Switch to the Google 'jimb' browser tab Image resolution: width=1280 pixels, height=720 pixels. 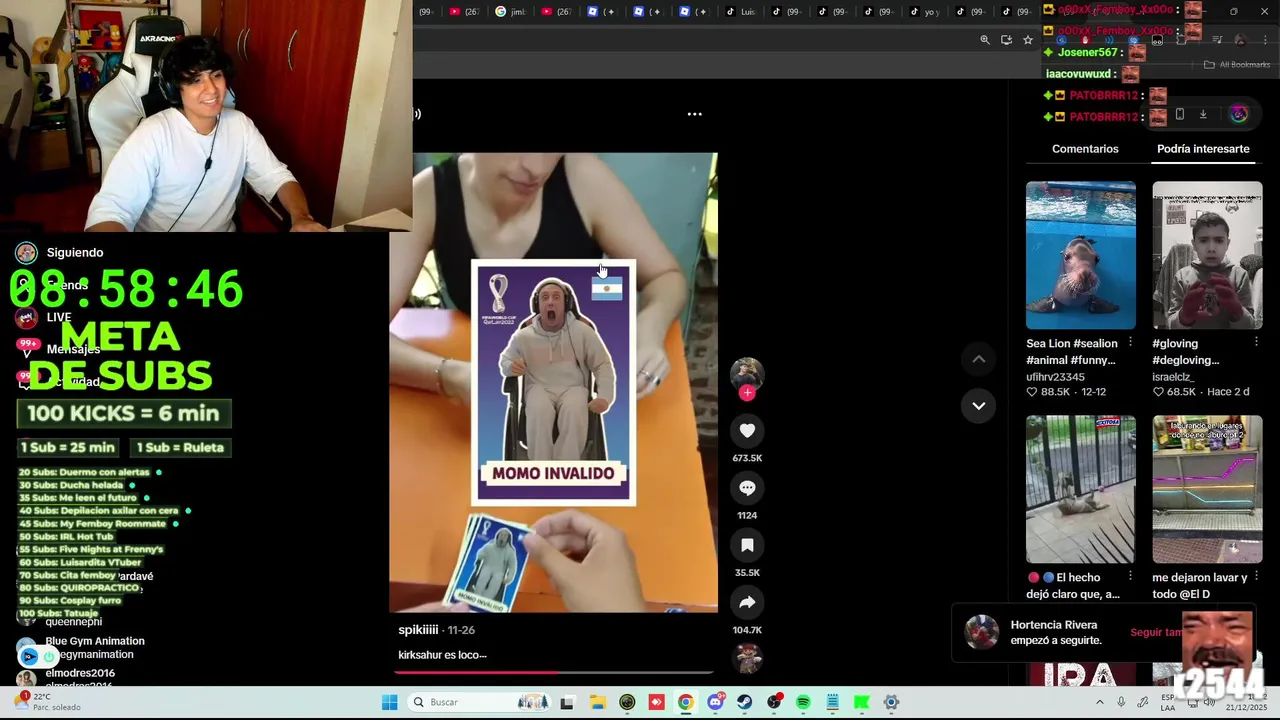point(510,12)
